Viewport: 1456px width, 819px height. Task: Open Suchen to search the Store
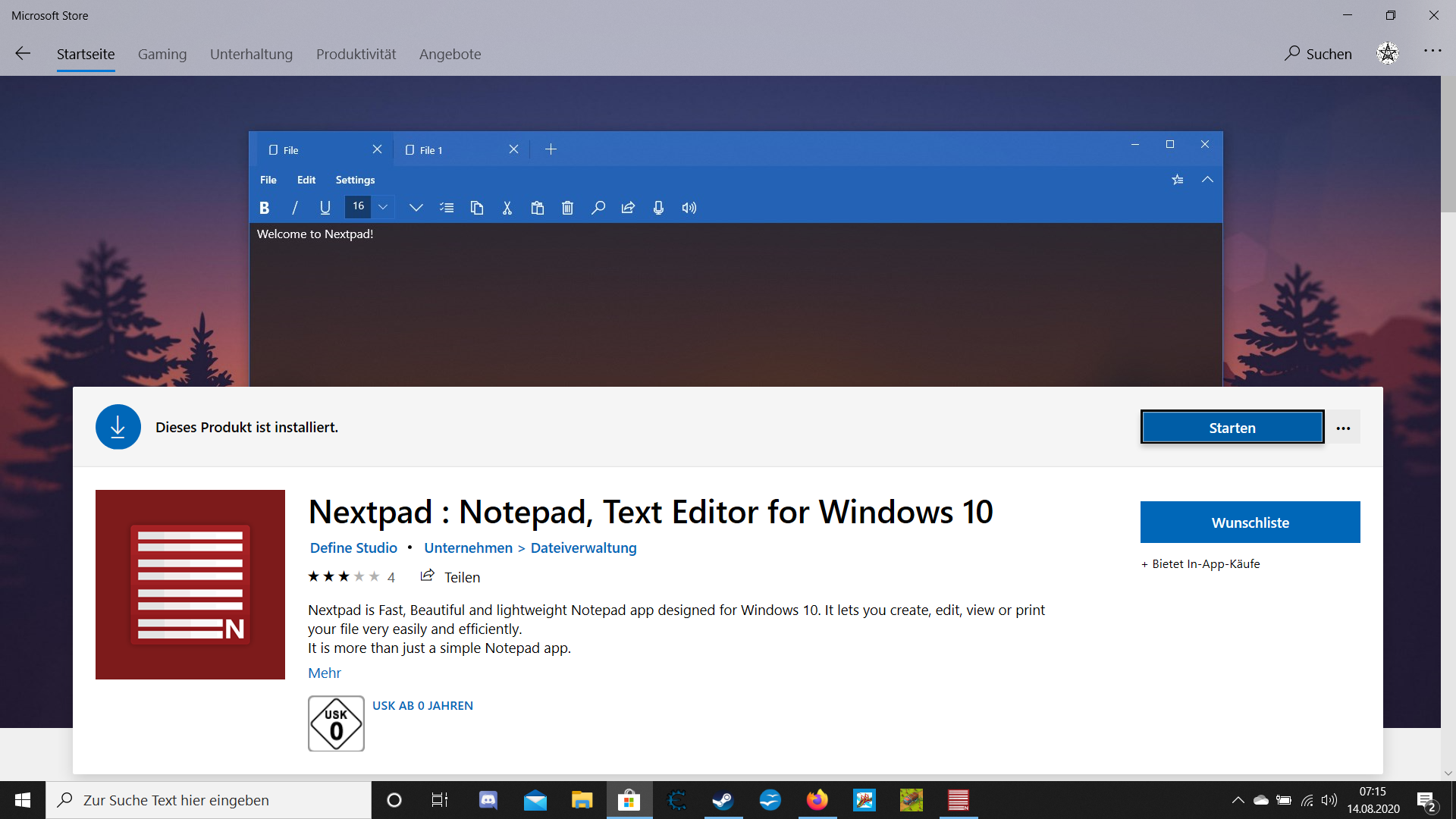click(x=1318, y=54)
